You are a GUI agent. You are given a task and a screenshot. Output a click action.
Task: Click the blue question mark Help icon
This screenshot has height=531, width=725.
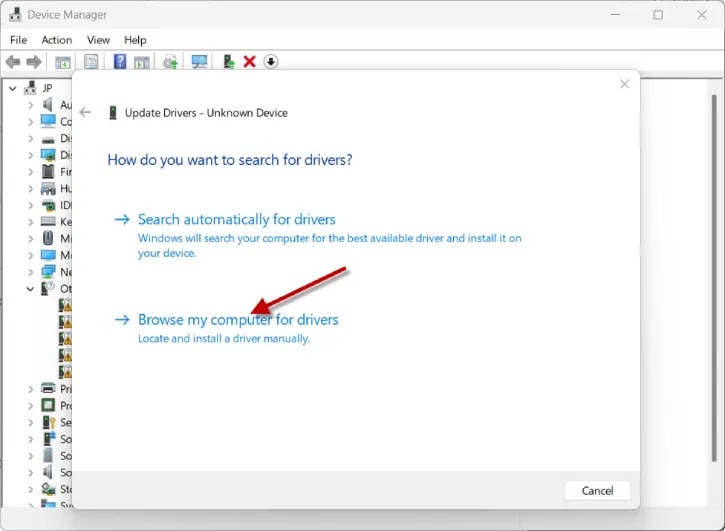120,61
